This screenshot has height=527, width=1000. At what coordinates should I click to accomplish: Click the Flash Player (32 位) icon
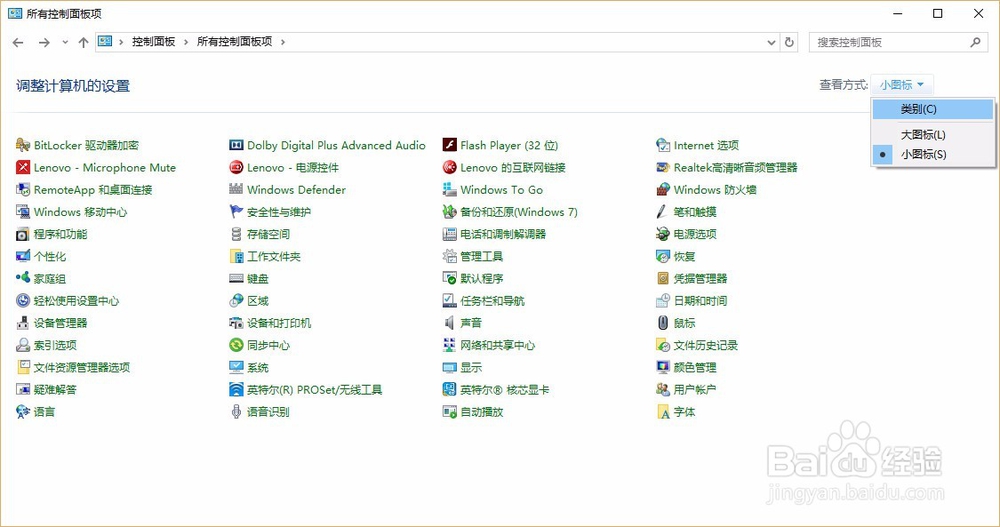tap(450, 145)
